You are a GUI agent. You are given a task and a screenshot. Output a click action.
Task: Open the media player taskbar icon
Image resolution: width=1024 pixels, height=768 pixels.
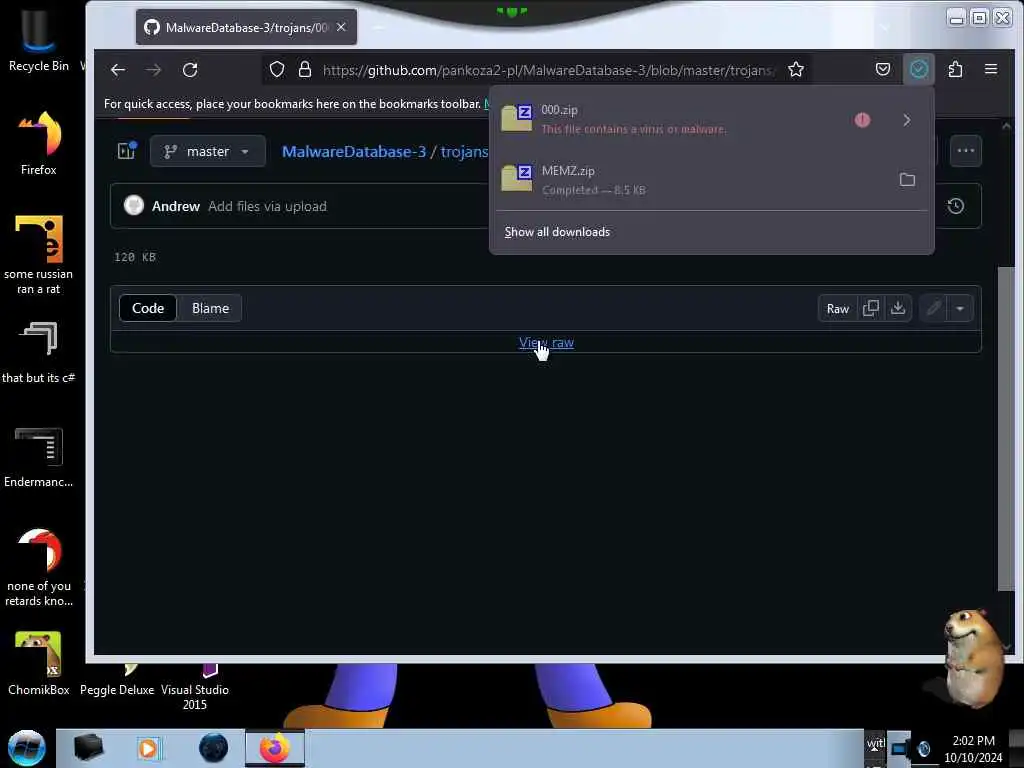[x=148, y=748]
